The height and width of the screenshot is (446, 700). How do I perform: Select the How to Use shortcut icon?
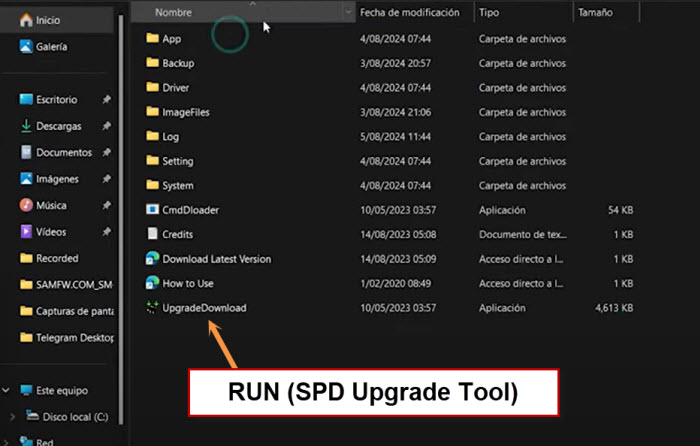click(153, 283)
